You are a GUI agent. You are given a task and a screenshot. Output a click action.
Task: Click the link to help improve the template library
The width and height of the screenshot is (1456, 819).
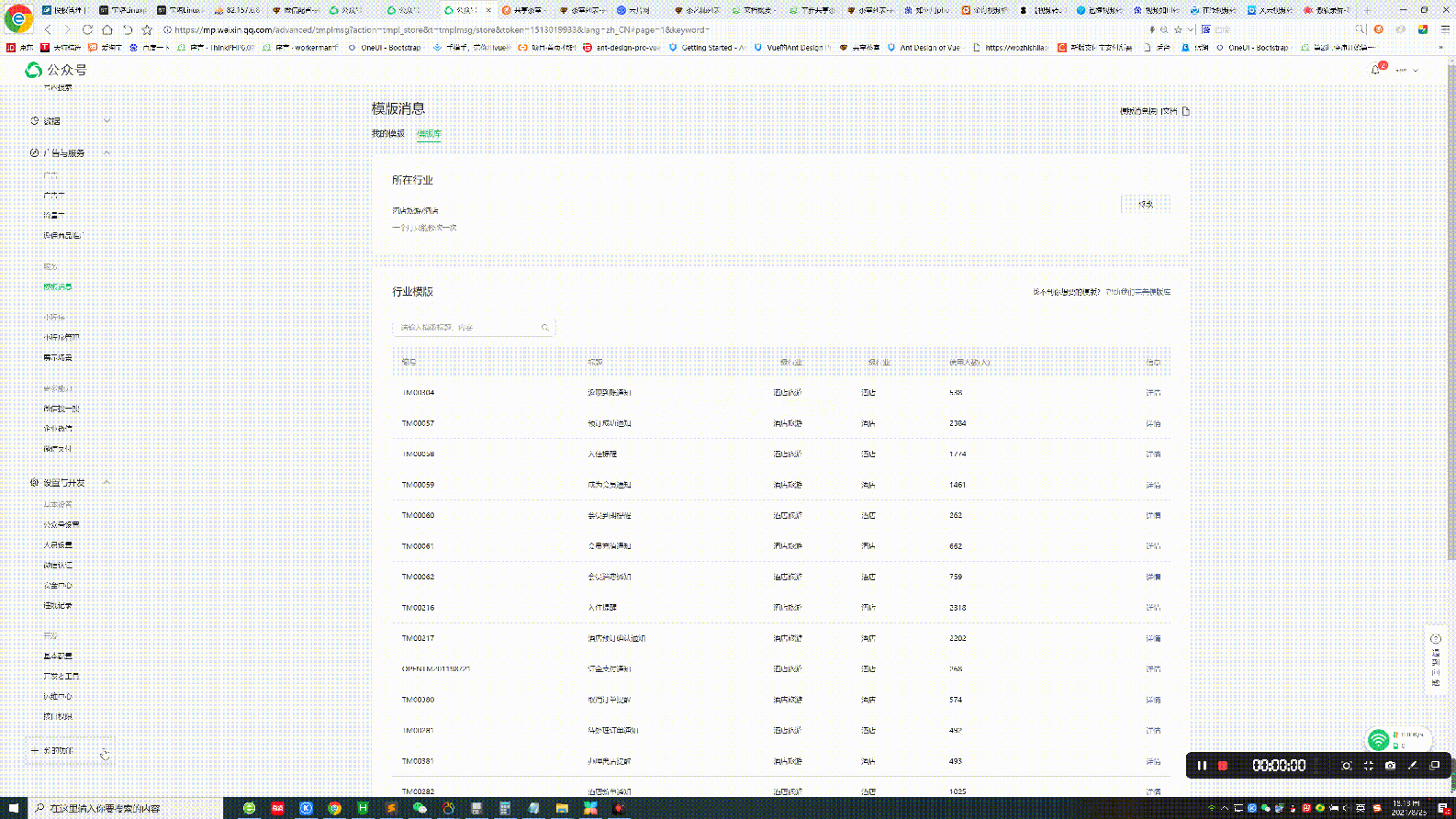(x=1137, y=292)
